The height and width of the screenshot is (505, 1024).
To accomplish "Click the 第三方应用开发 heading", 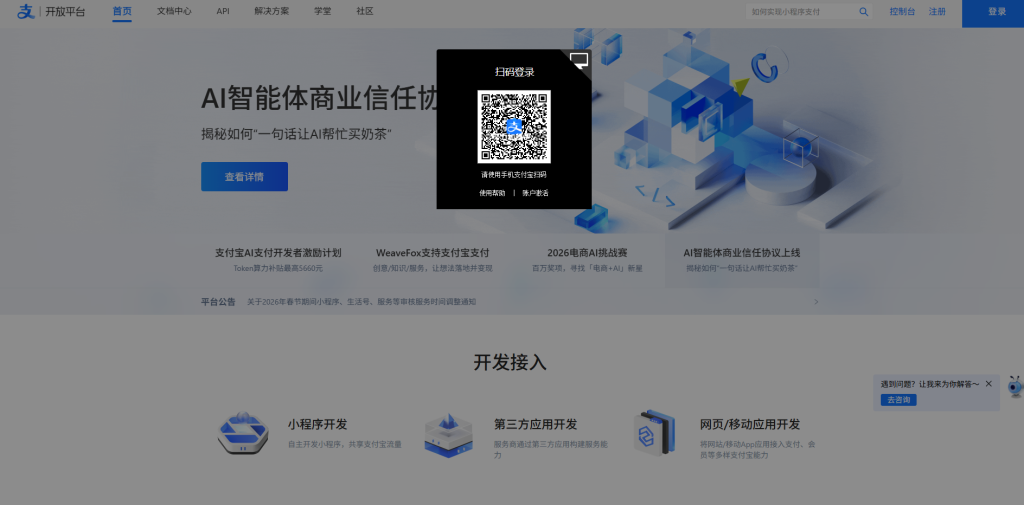I will tap(536, 425).
